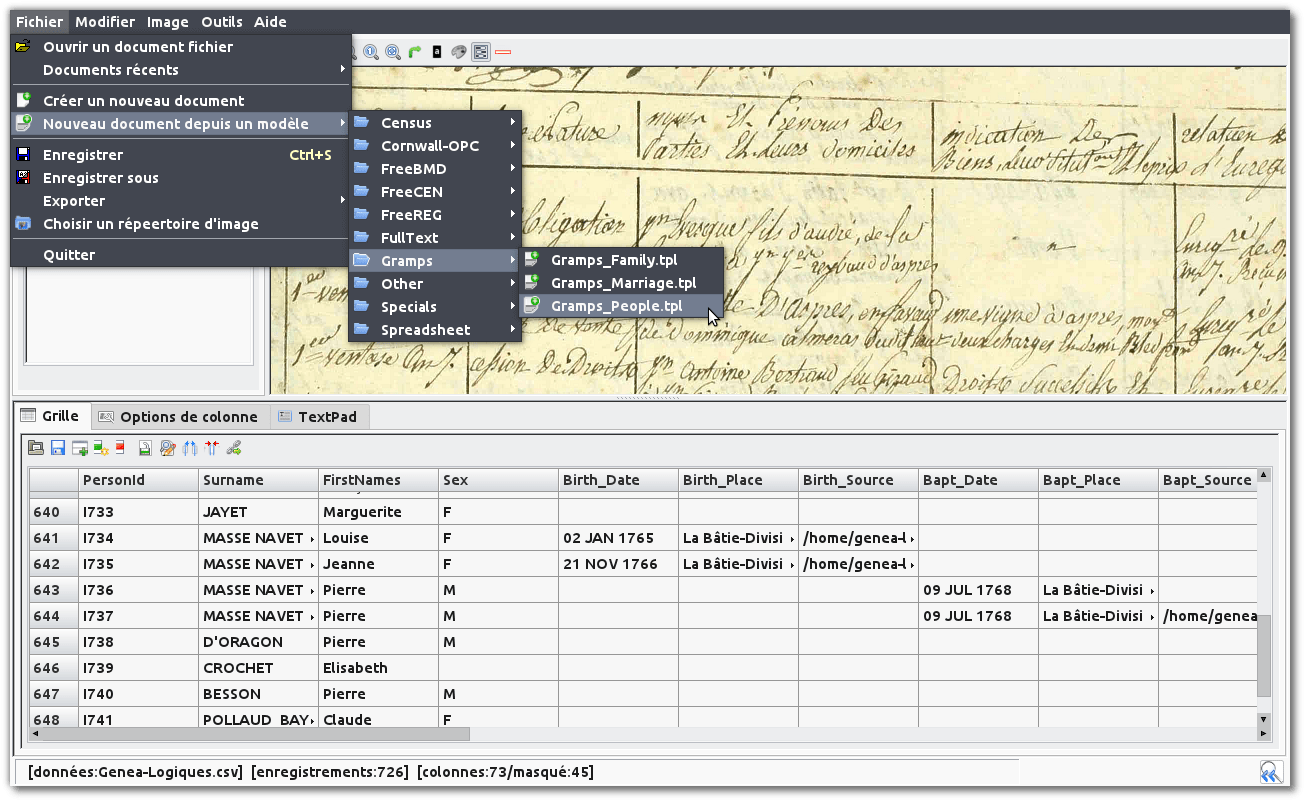This screenshot has height=802, width=1306.
Task: Choose 'Ouvrir un document fichier'
Action: (x=180, y=47)
